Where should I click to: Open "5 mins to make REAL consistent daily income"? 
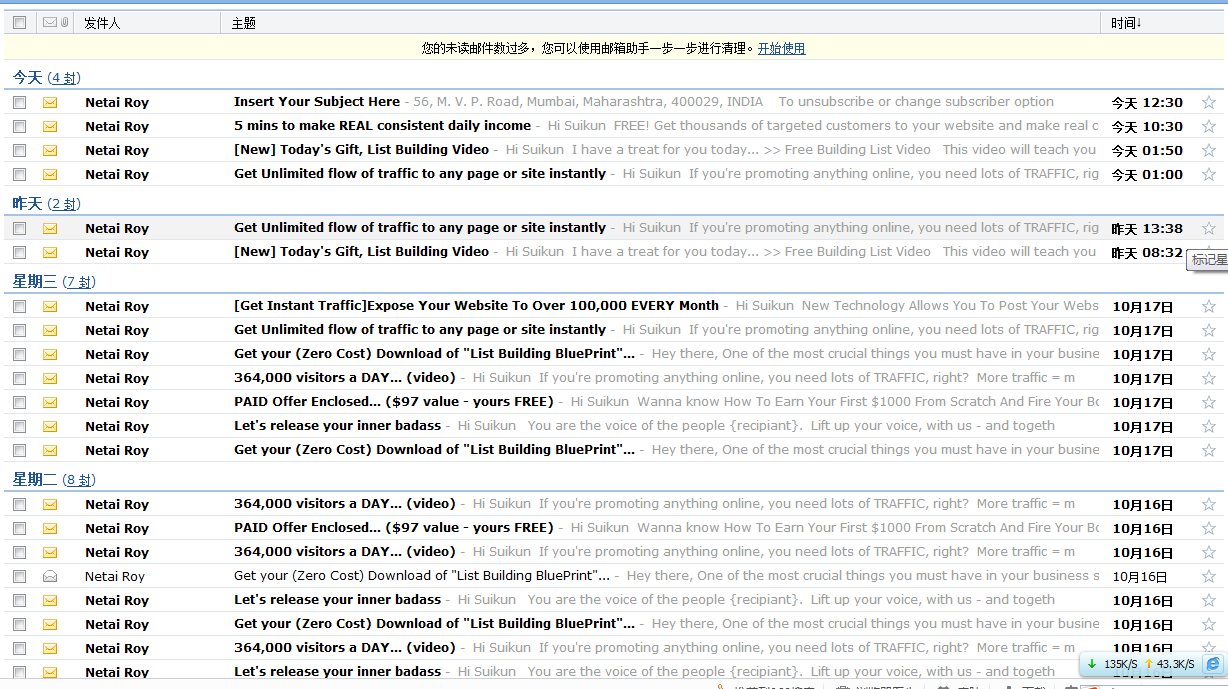coord(383,126)
